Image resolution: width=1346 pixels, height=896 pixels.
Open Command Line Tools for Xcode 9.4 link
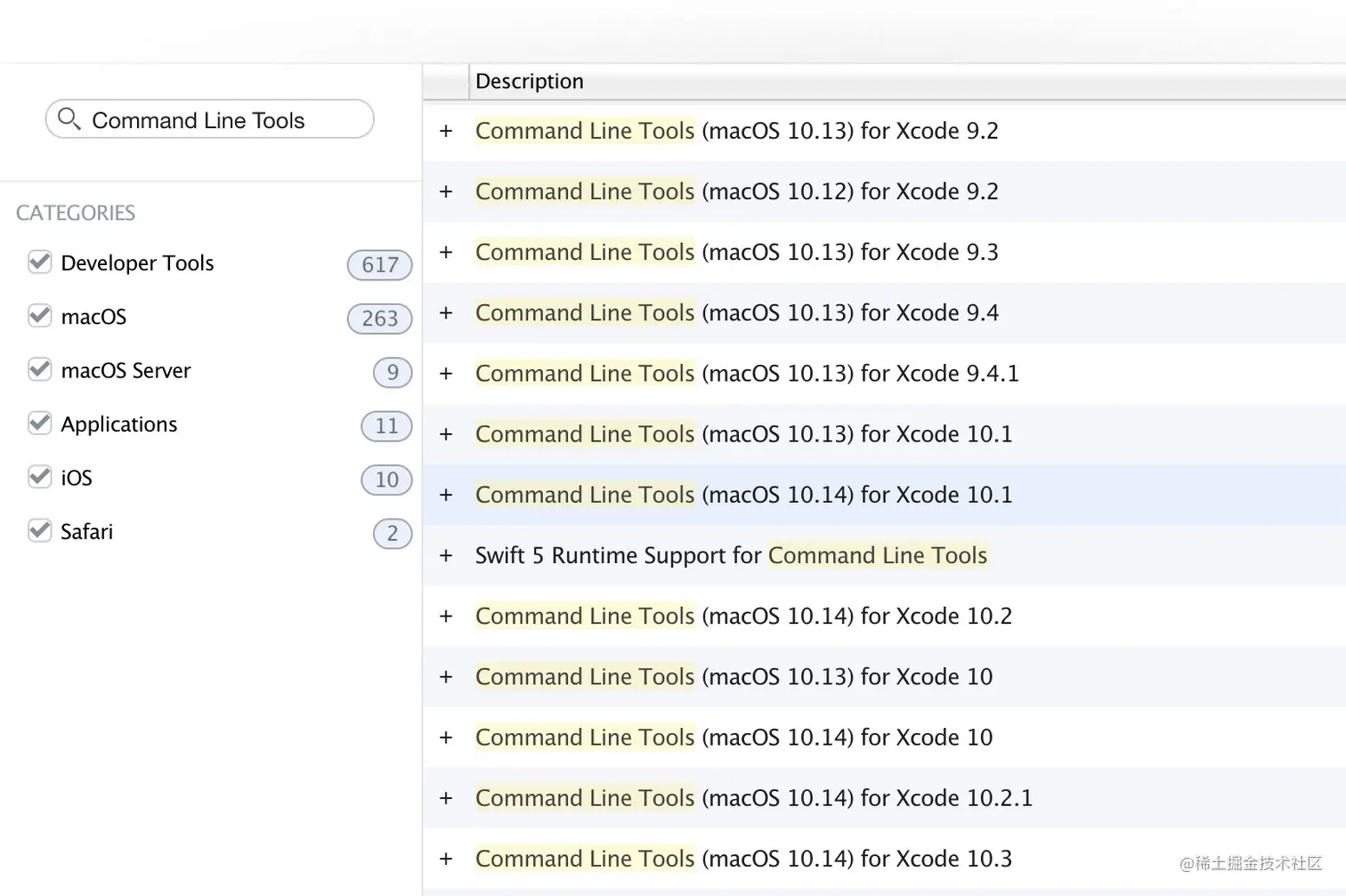click(736, 313)
